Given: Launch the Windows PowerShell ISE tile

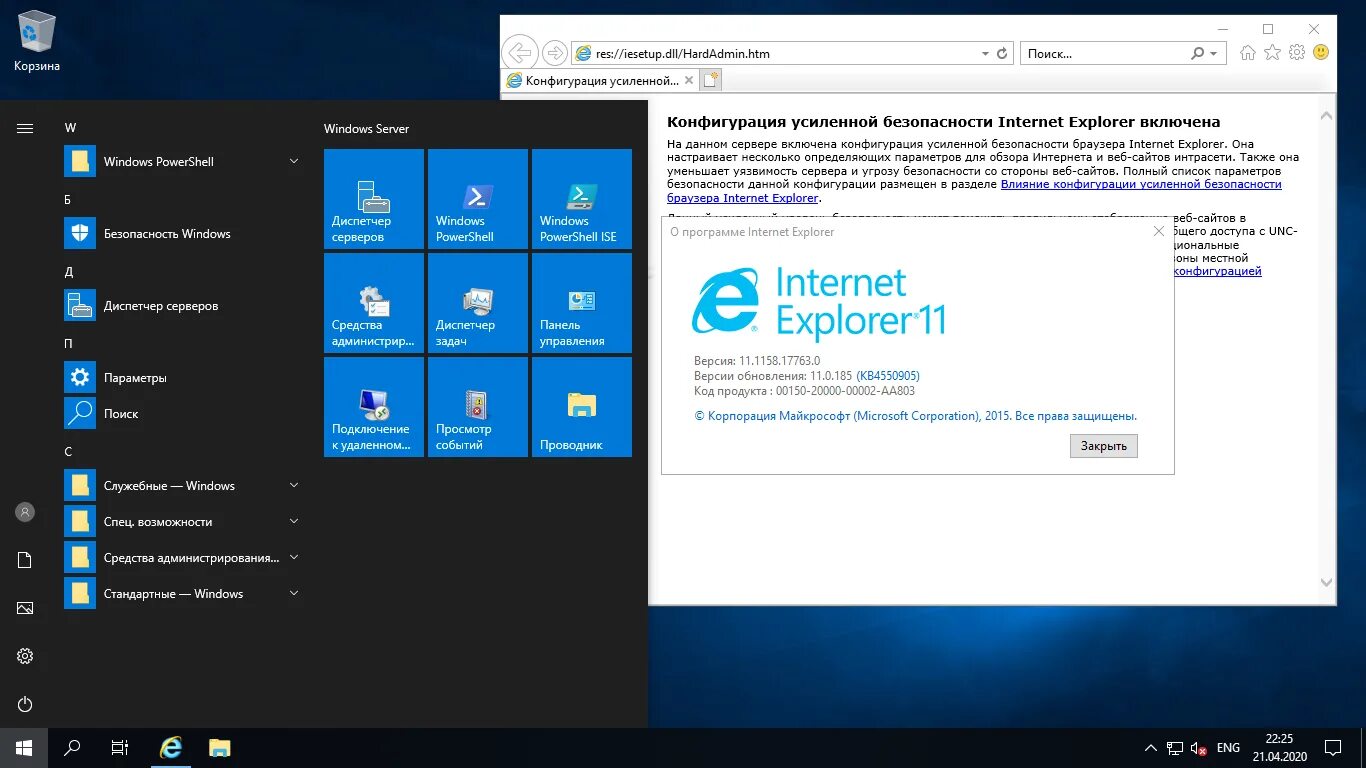Looking at the screenshot, I should point(582,199).
